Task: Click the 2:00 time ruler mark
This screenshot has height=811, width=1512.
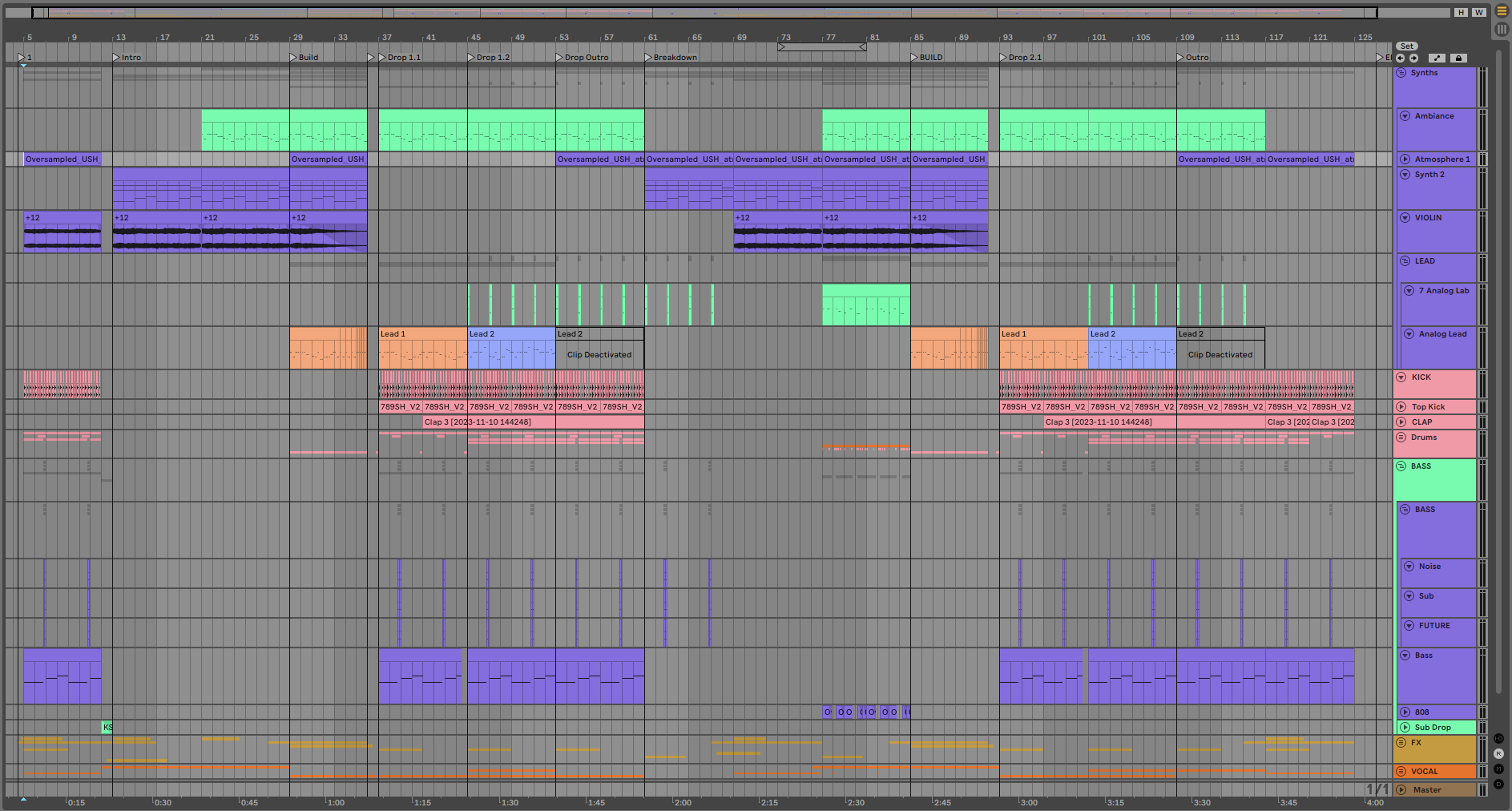Action: [x=683, y=802]
